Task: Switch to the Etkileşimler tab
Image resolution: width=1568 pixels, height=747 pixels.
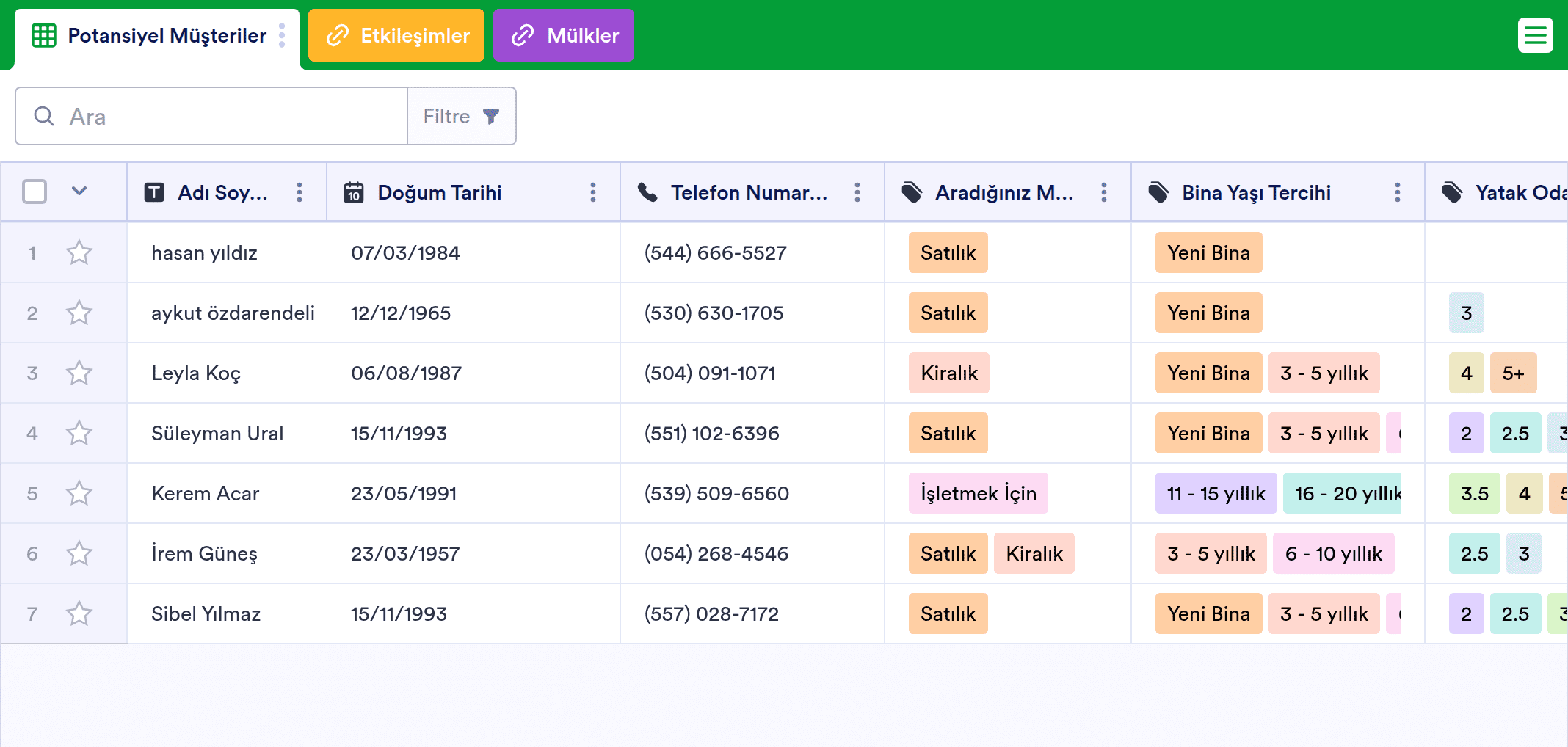Action: [396, 35]
